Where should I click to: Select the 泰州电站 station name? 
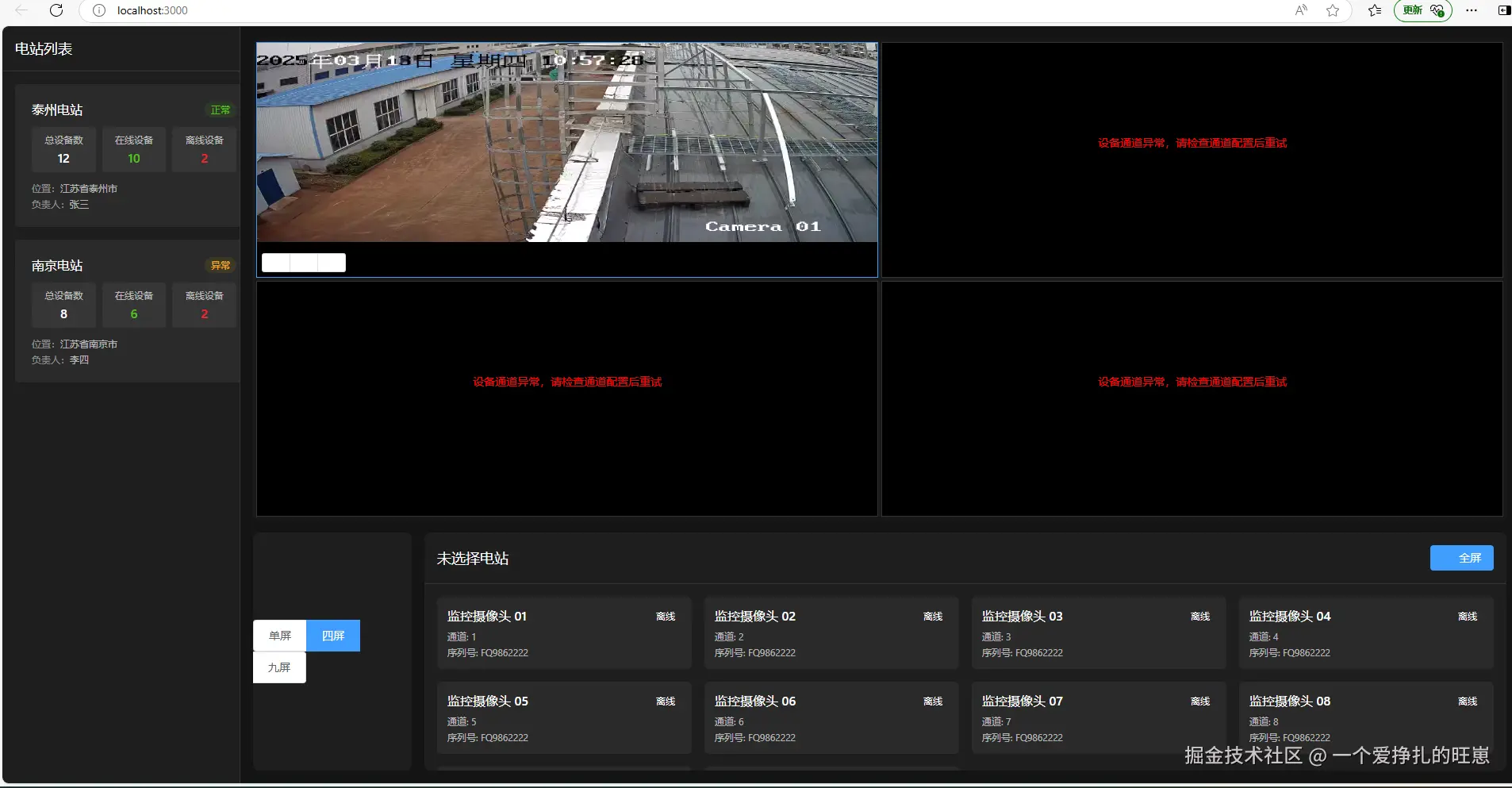[57, 110]
